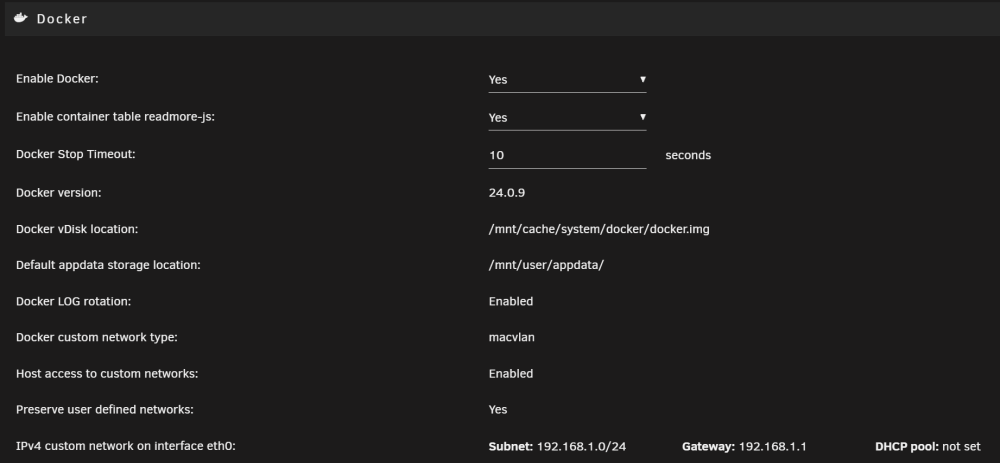The width and height of the screenshot is (1000, 463).
Task: Click the 'Preserve user defined networks:' label
Action: (105, 409)
